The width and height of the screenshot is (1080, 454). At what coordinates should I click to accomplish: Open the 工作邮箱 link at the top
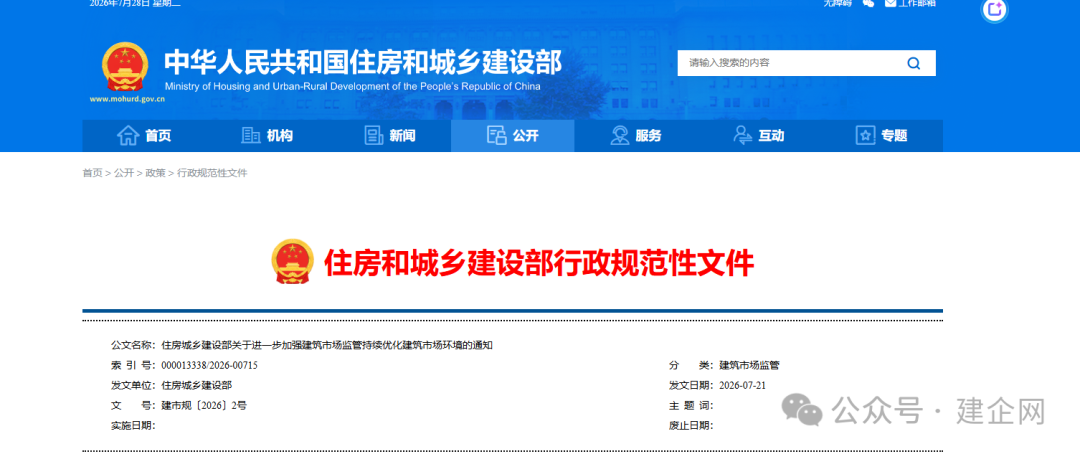[910, 3]
